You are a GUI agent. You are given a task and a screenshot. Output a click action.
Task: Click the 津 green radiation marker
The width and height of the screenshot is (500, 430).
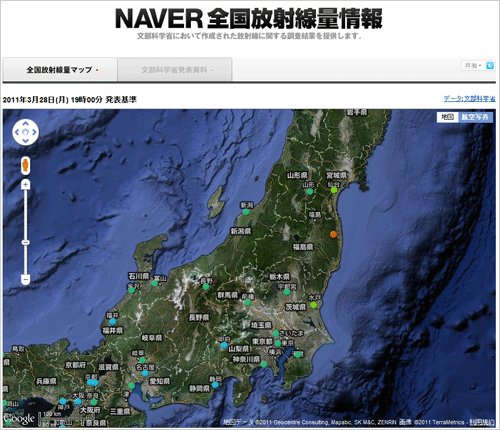coord(132,386)
